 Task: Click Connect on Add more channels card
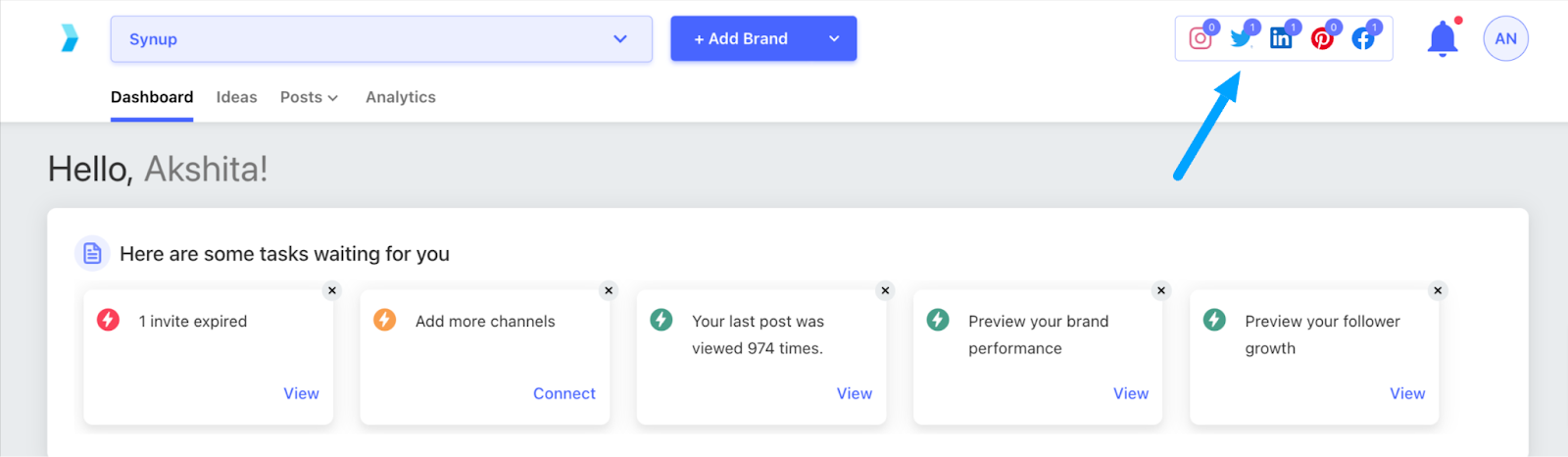pos(563,393)
